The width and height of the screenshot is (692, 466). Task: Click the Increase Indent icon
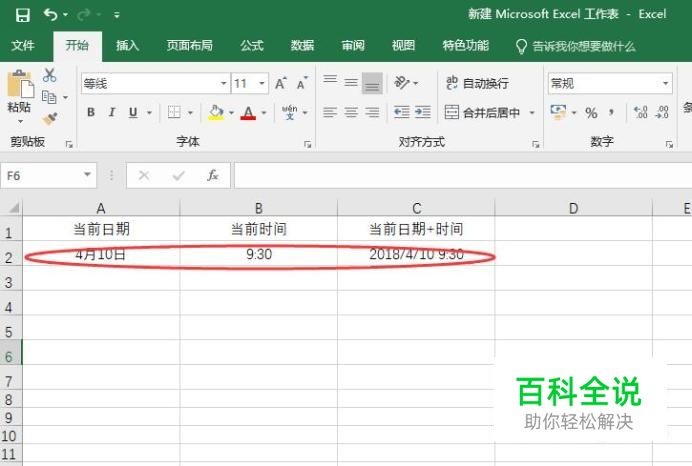click(423, 113)
